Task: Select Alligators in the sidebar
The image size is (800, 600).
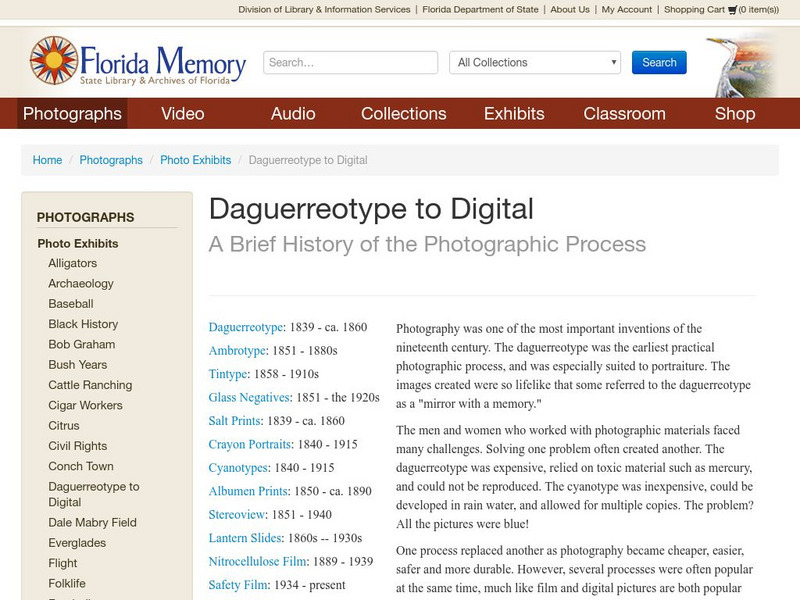Action: click(73, 263)
